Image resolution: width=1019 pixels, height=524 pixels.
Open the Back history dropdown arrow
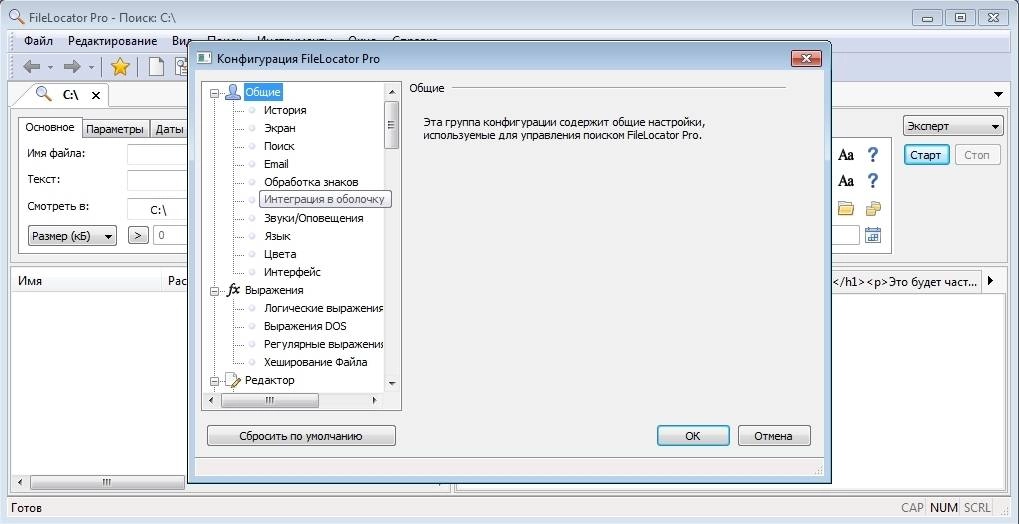[51, 67]
